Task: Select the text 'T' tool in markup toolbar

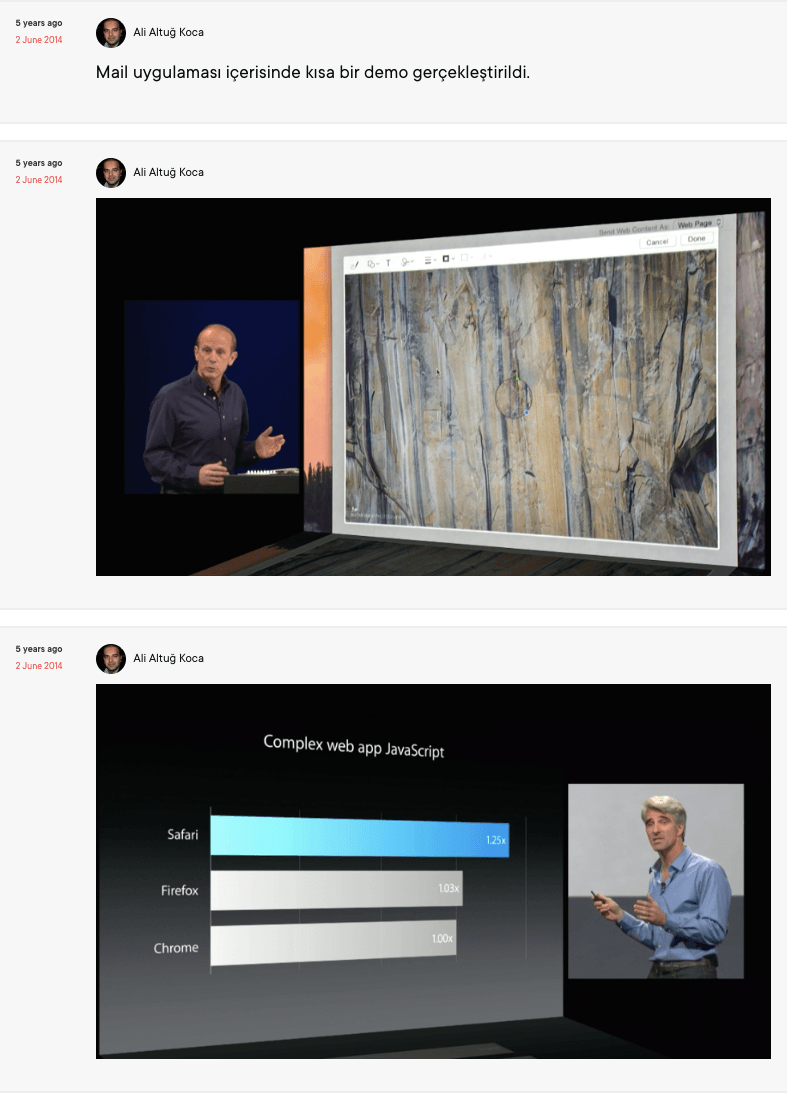Action: [x=388, y=263]
